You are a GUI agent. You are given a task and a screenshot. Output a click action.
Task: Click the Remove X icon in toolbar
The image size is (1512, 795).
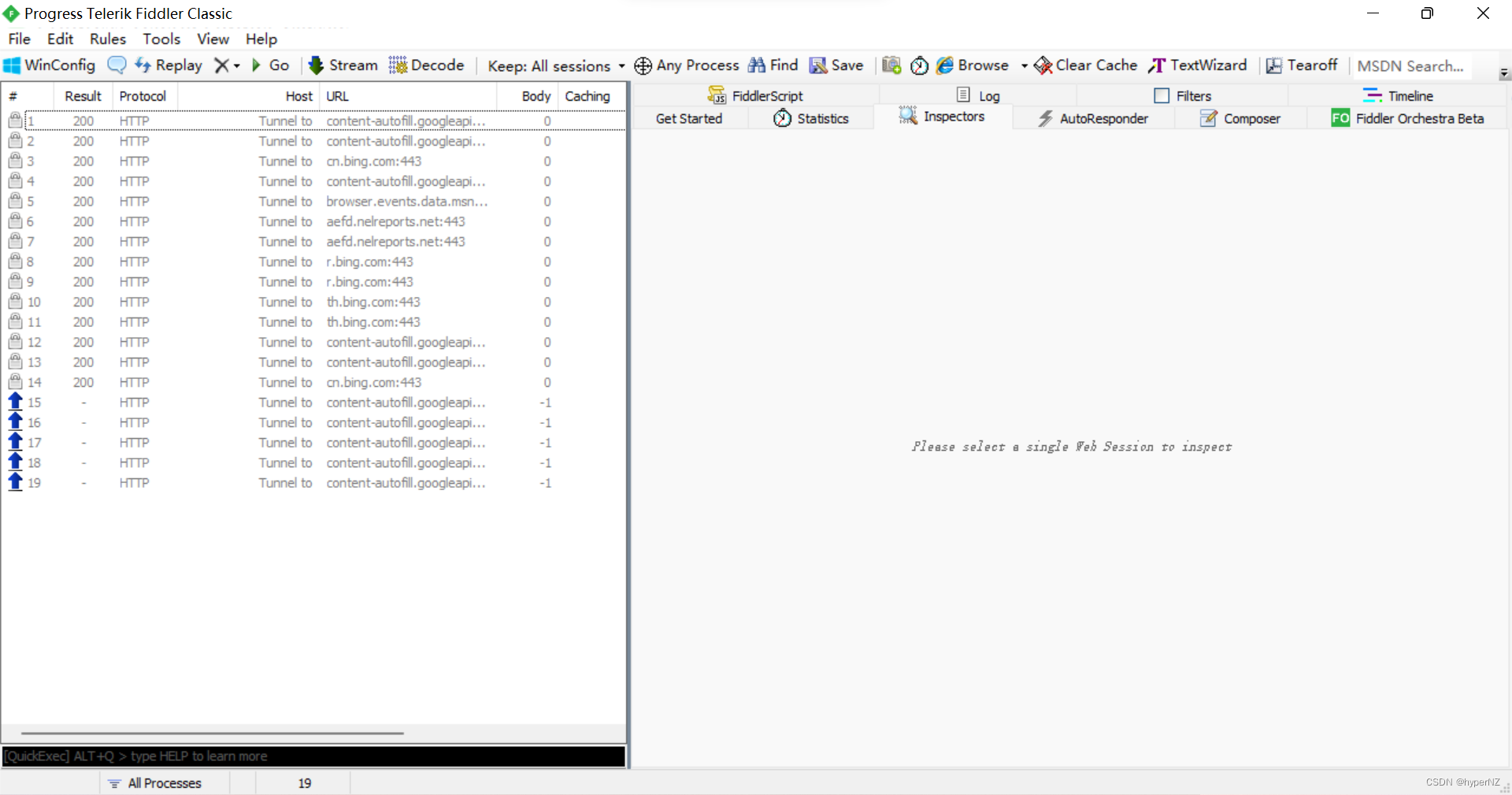pyautogui.click(x=222, y=65)
